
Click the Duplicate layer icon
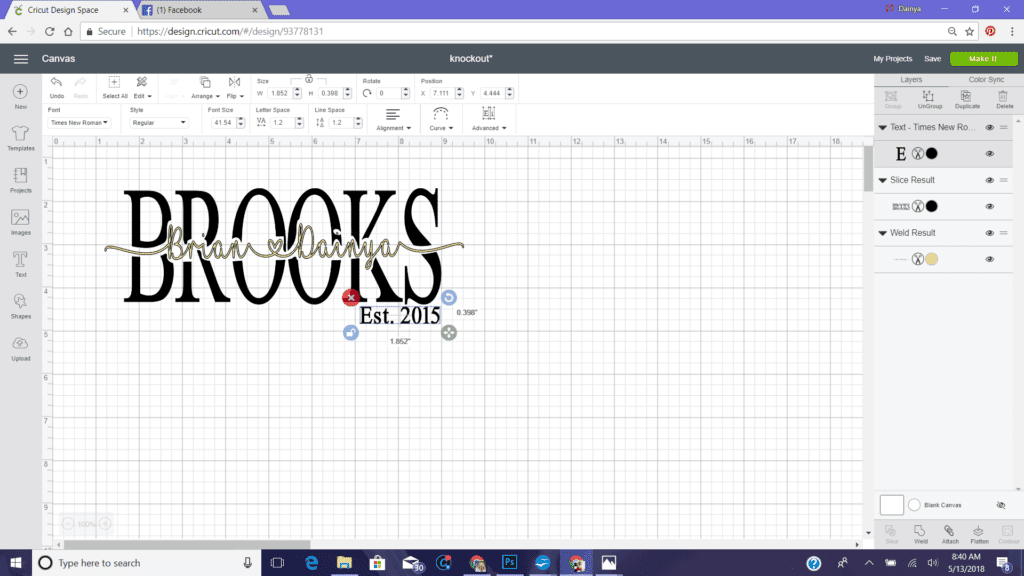[x=967, y=100]
